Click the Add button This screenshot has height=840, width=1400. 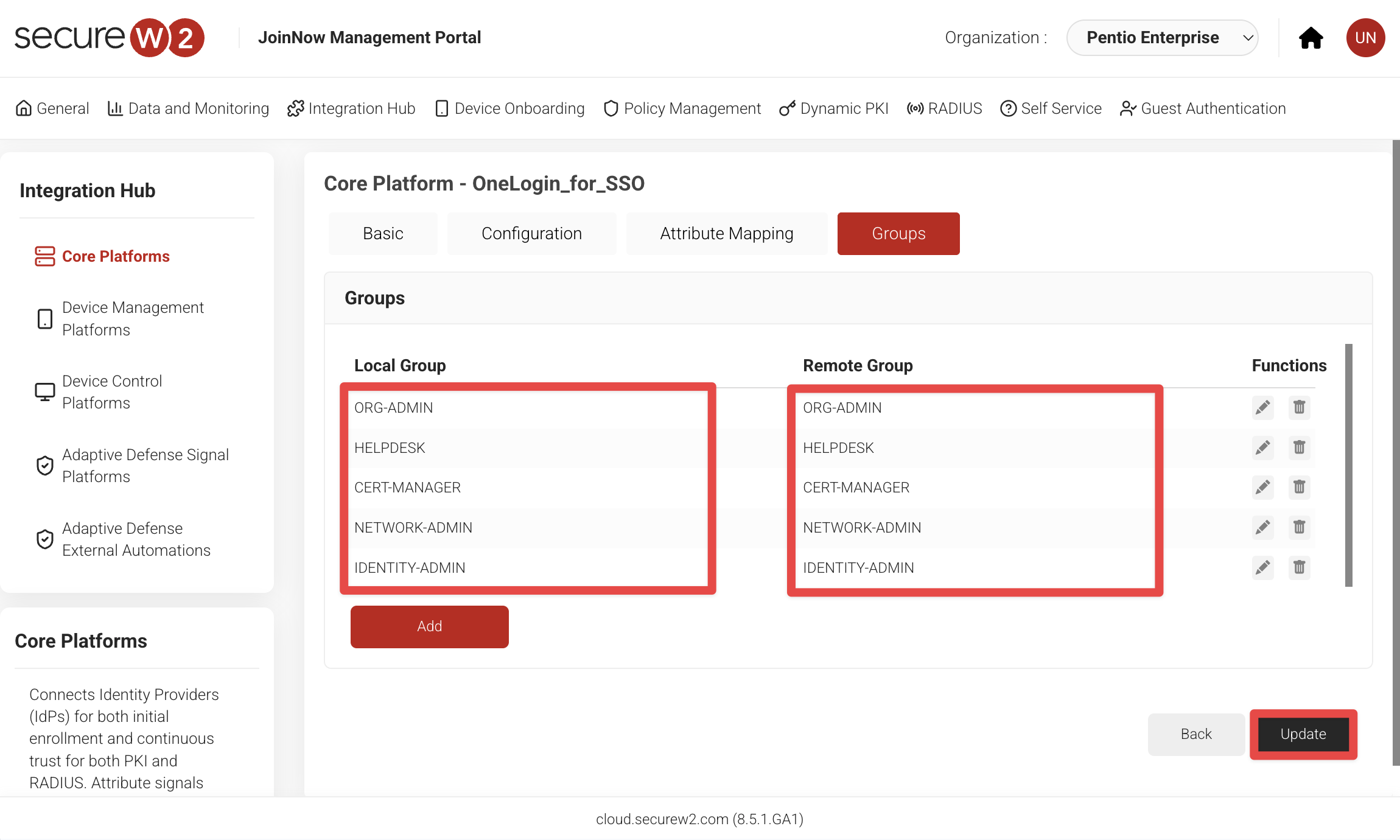(429, 627)
